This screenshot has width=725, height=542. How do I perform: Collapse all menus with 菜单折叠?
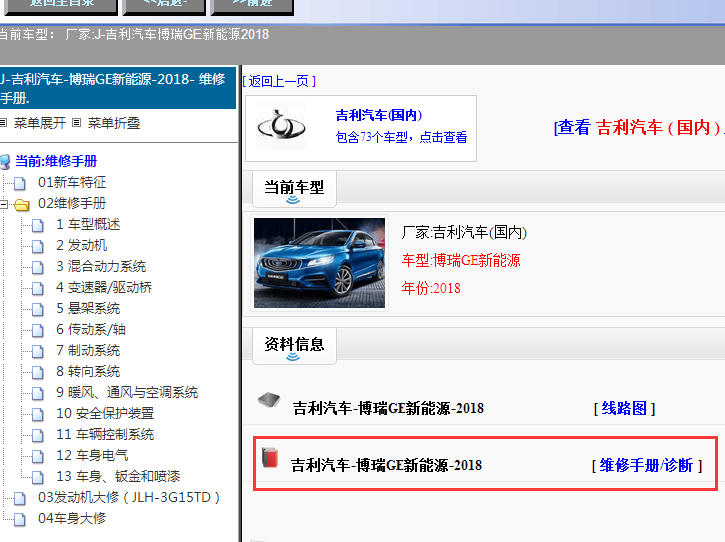click(114, 123)
